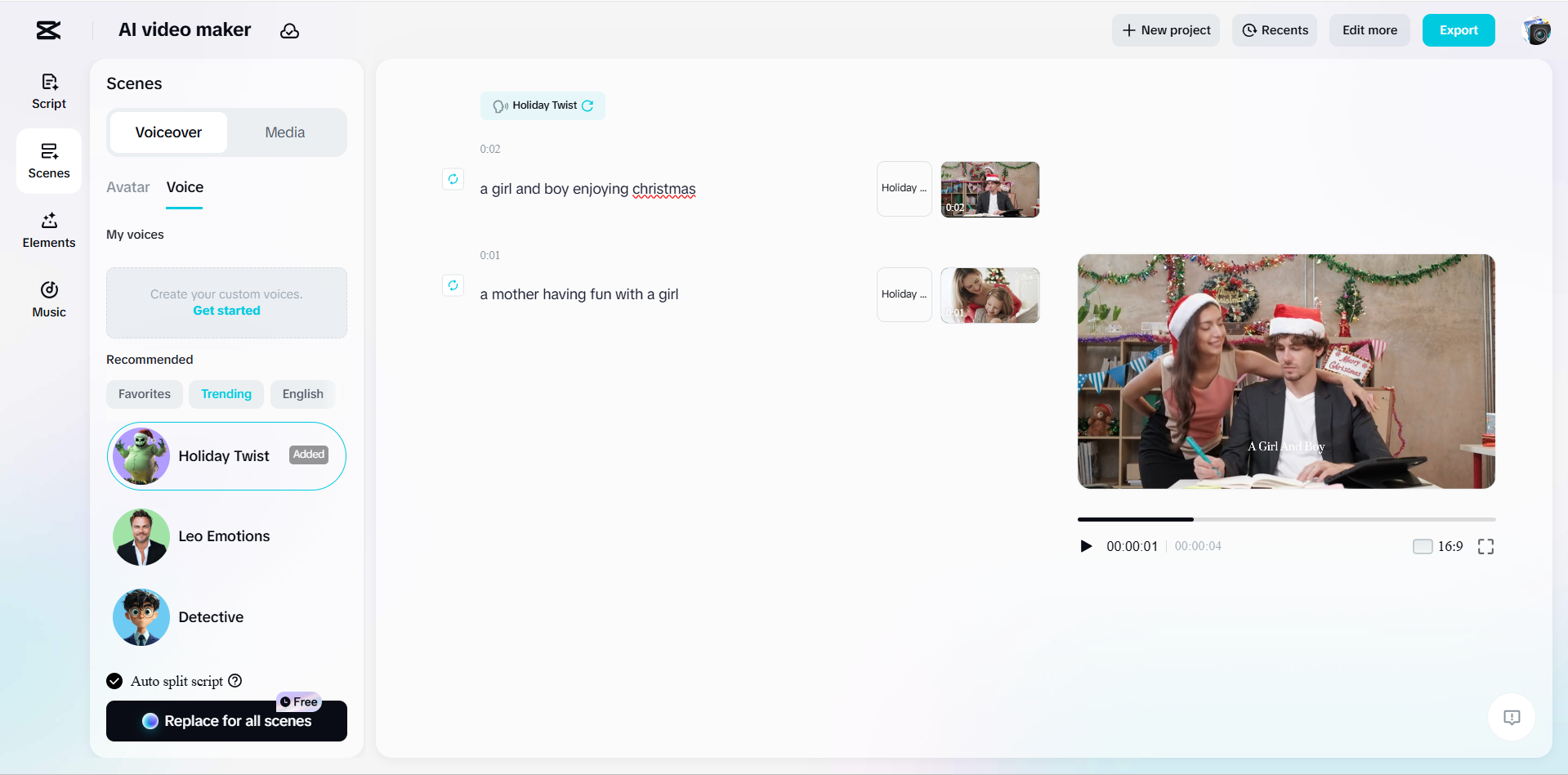The height and width of the screenshot is (775, 1568).
Task: Click the CapCut logo
Action: [x=47, y=30]
